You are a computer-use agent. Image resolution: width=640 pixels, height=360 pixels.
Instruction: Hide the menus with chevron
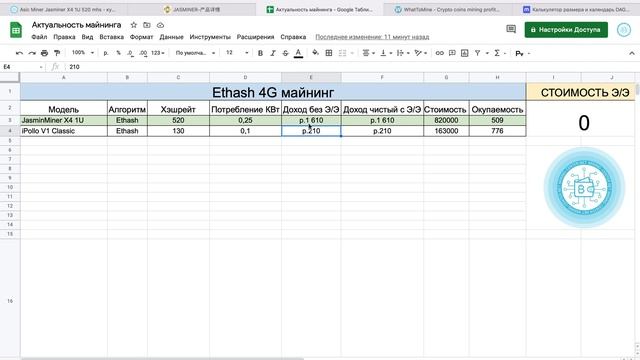coord(631,53)
